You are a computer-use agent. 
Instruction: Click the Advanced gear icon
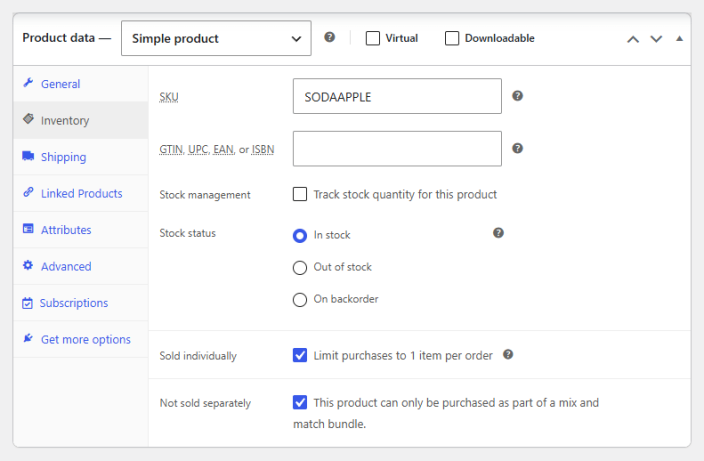tap(28, 265)
